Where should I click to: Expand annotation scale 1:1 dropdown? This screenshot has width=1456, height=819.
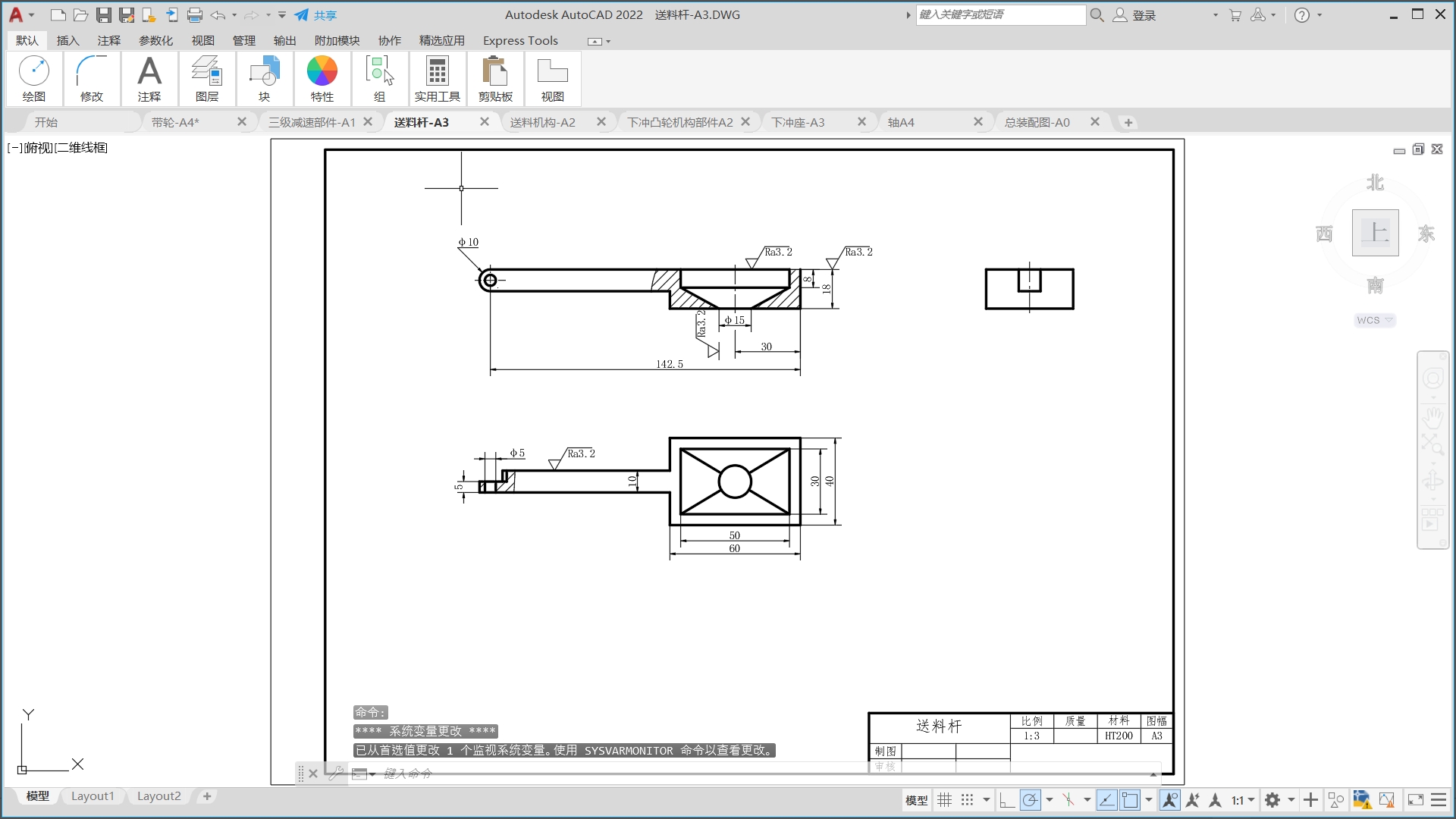pyautogui.click(x=1243, y=800)
